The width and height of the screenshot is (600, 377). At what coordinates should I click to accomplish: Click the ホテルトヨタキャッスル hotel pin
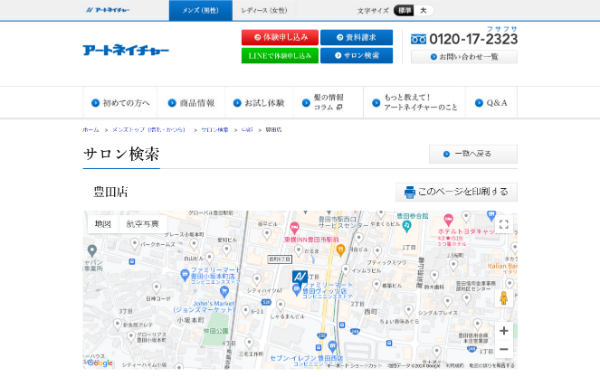pos(448,220)
